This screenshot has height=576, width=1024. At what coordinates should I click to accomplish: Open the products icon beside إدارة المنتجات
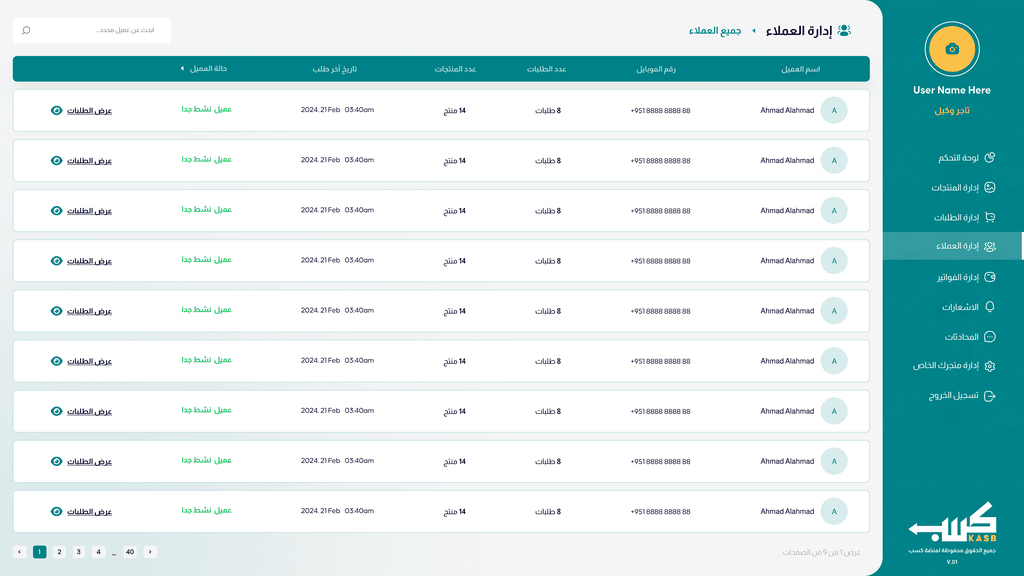(990, 187)
